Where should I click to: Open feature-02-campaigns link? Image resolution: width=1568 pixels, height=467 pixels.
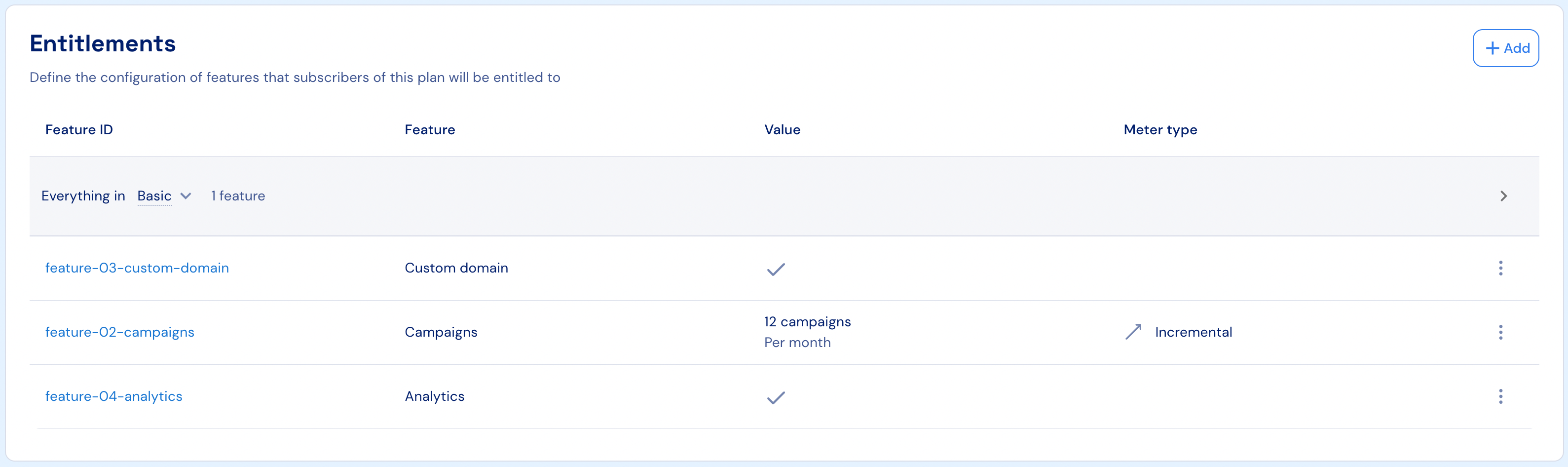[120, 332]
